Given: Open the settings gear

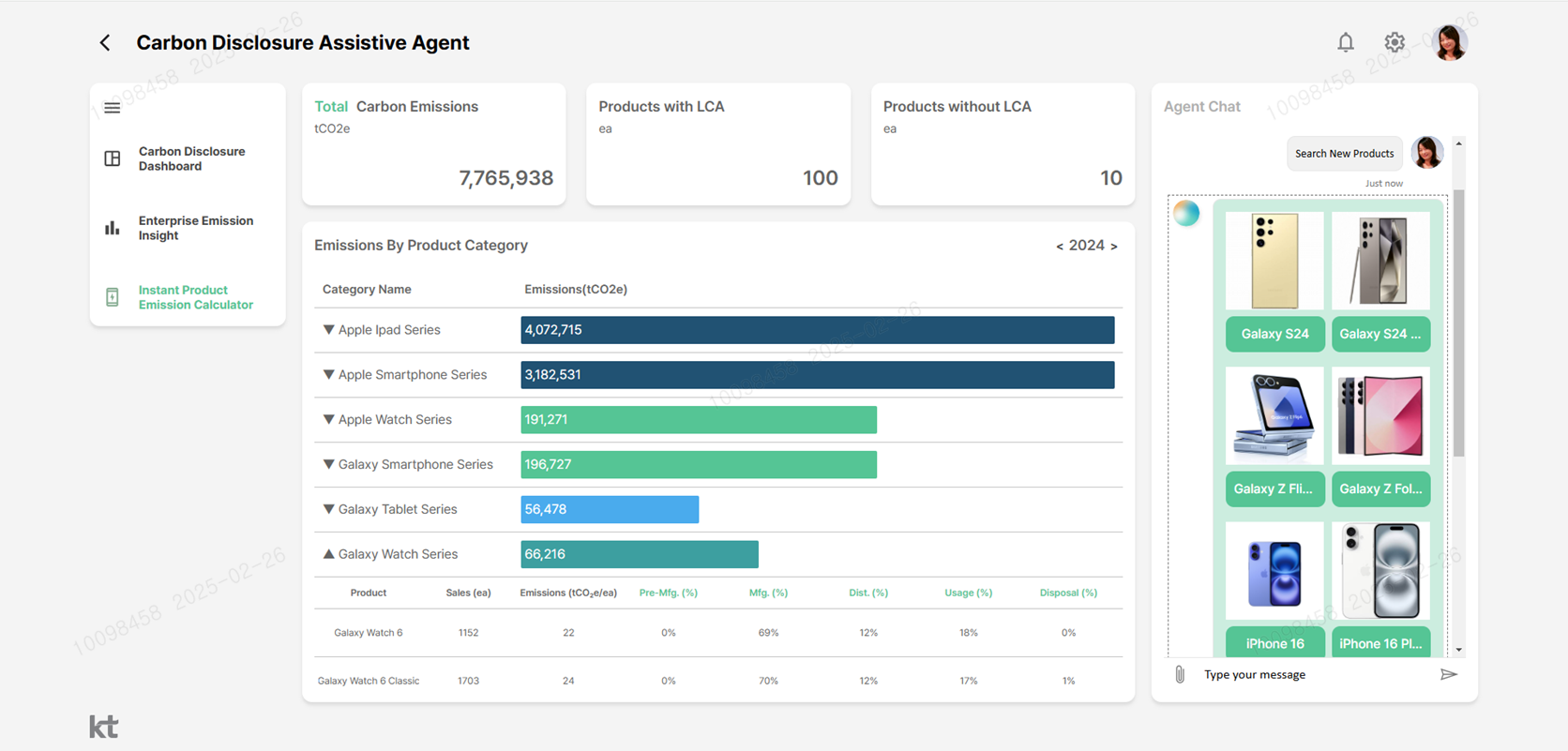Looking at the screenshot, I should 1395,42.
